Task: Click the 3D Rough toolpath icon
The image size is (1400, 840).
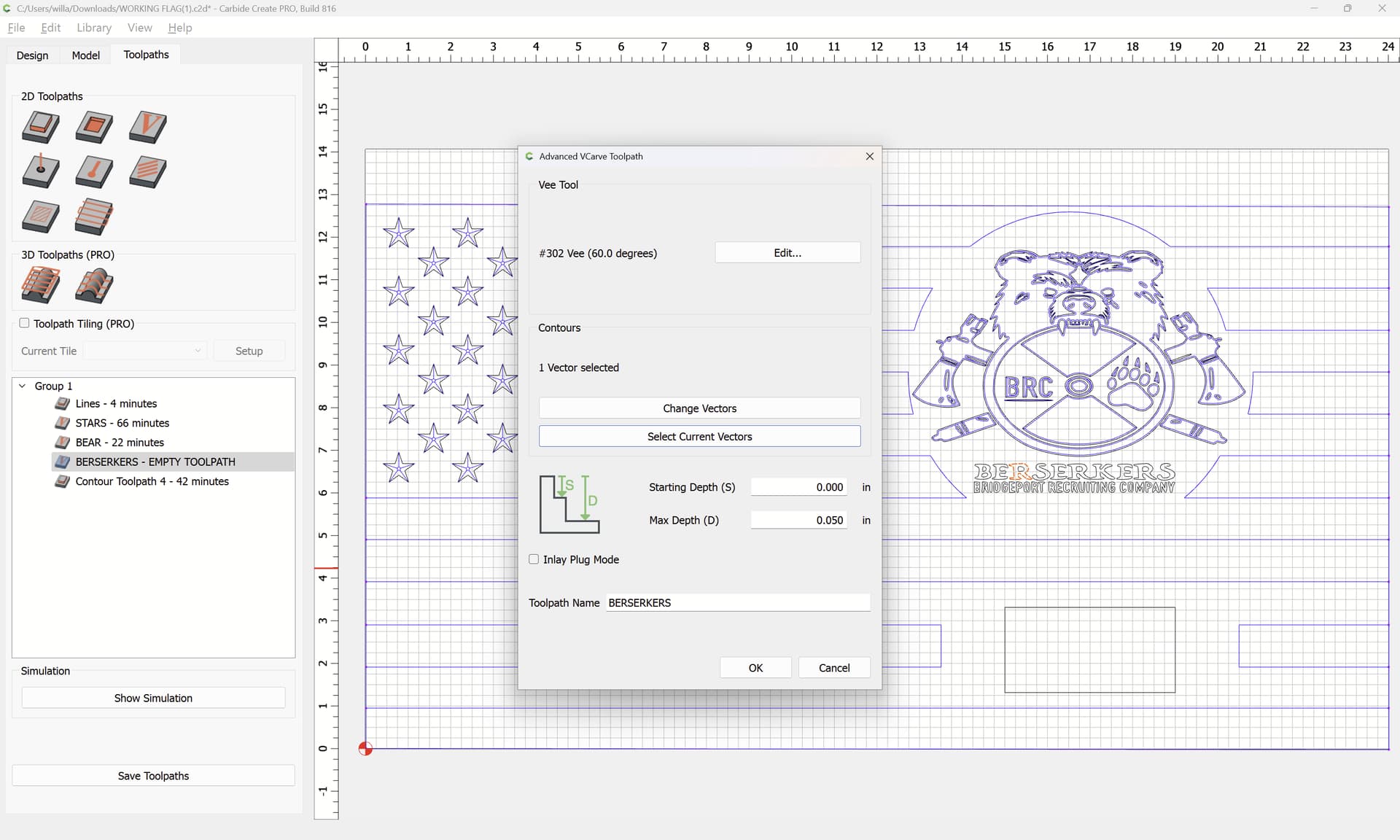Action: pyautogui.click(x=41, y=284)
